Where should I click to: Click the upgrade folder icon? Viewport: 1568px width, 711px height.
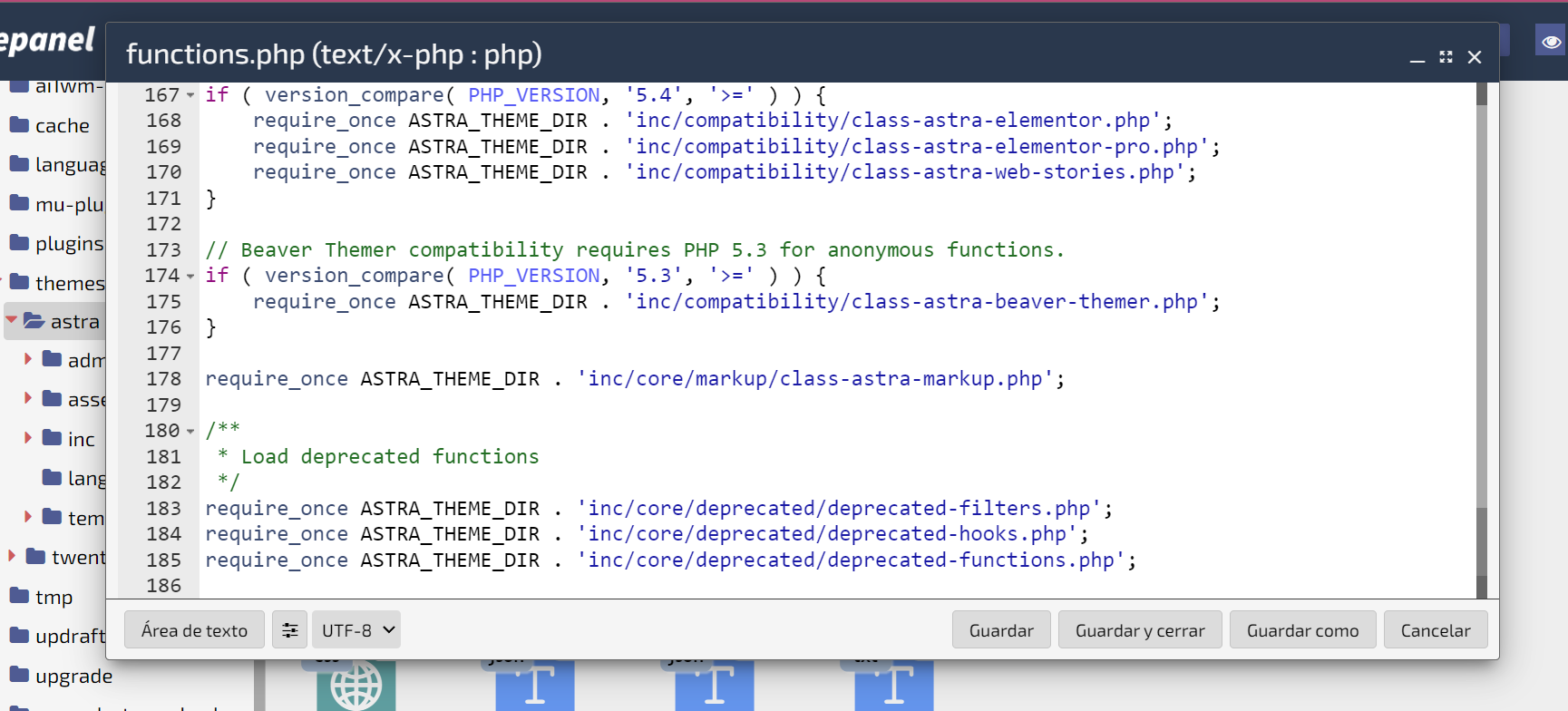coord(19,674)
